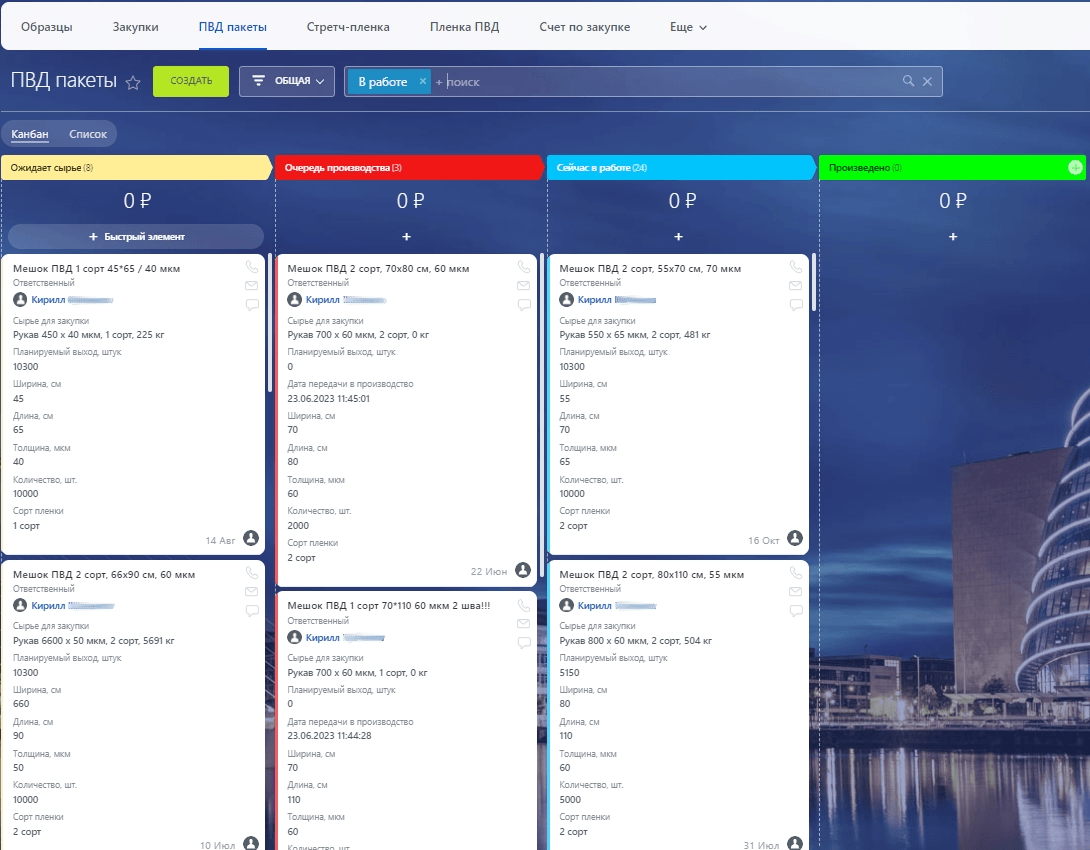Image resolution: width=1090 pixels, height=850 pixels.
Task: Click chat icon on card 'Мешок ПВД 1 сорт 70*110 60 мкм 2 шва!!!'
Action: tap(523, 642)
